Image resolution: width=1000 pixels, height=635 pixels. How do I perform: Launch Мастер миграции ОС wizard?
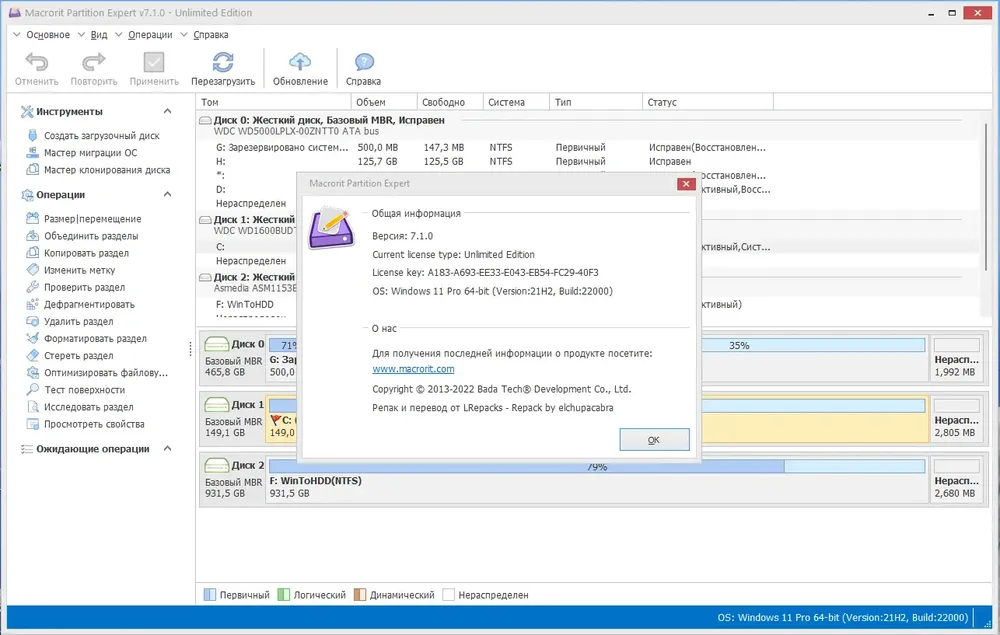pos(90,153)
